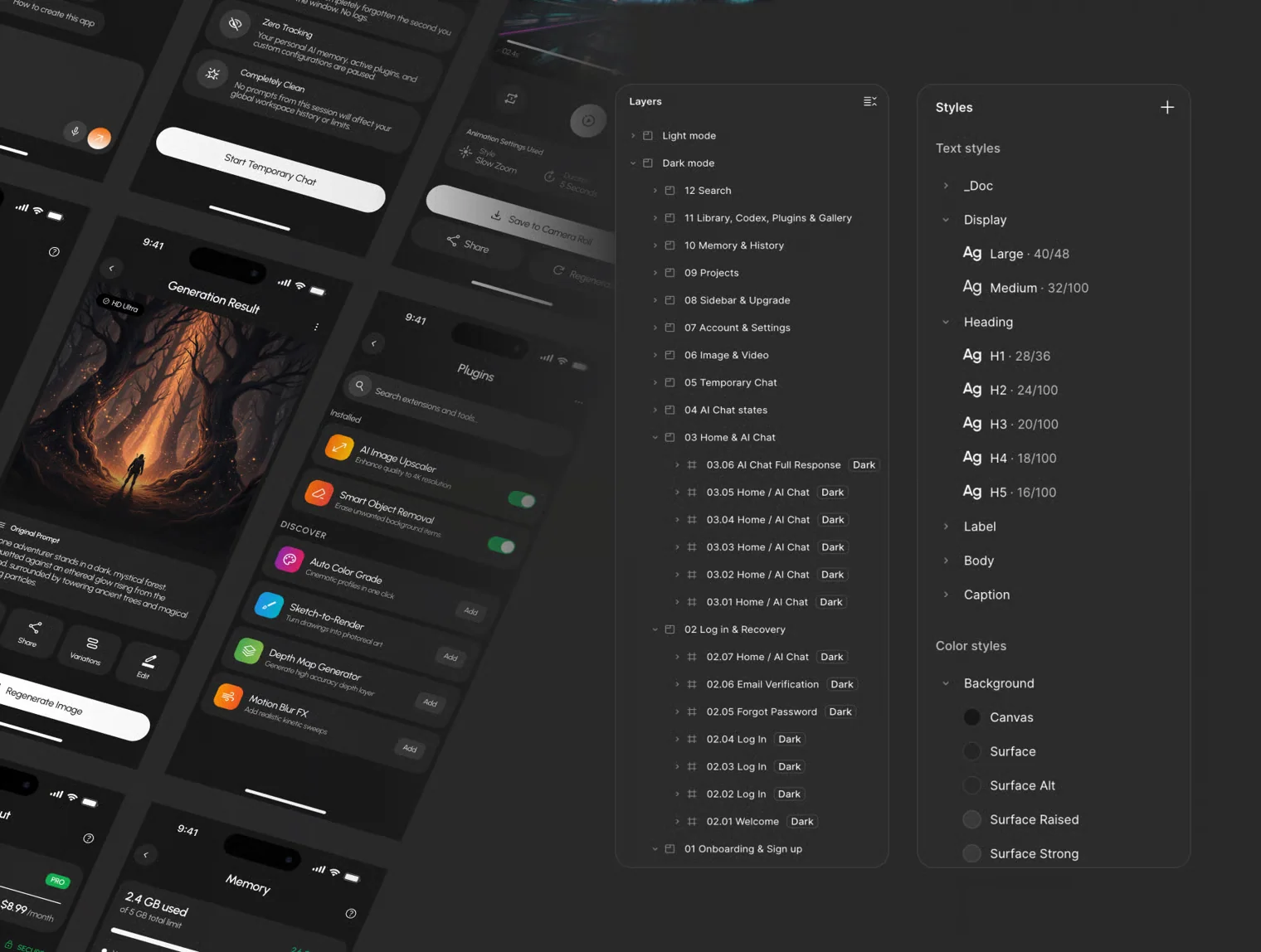Toggle the AI Image Upscaler switch
The width and height of the screenshot is (1261, 952).
pyautogui.click(x=522, y=499)
